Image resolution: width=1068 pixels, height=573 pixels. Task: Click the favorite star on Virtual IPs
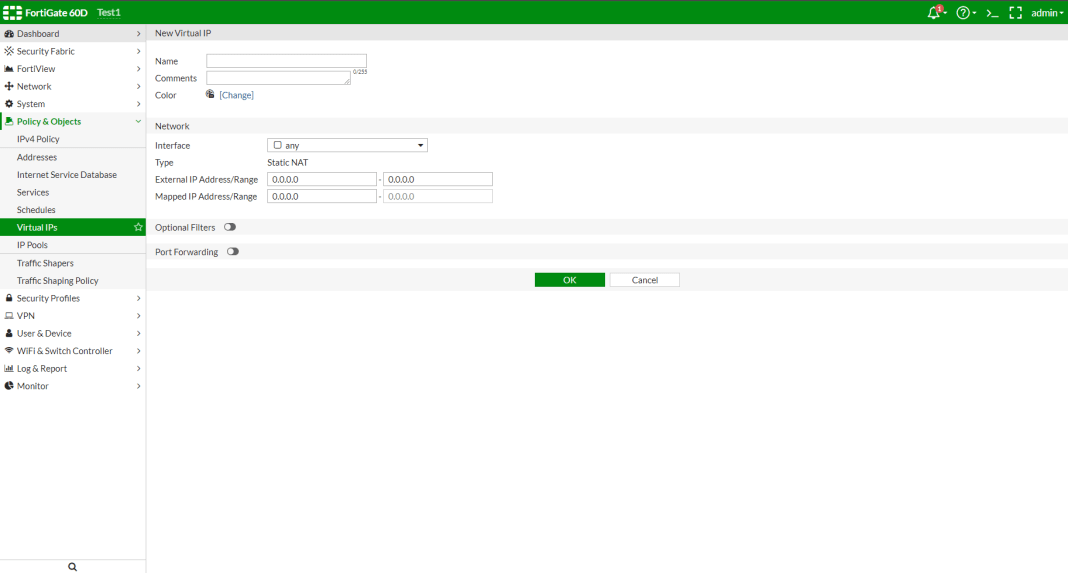tap(138, 228)
